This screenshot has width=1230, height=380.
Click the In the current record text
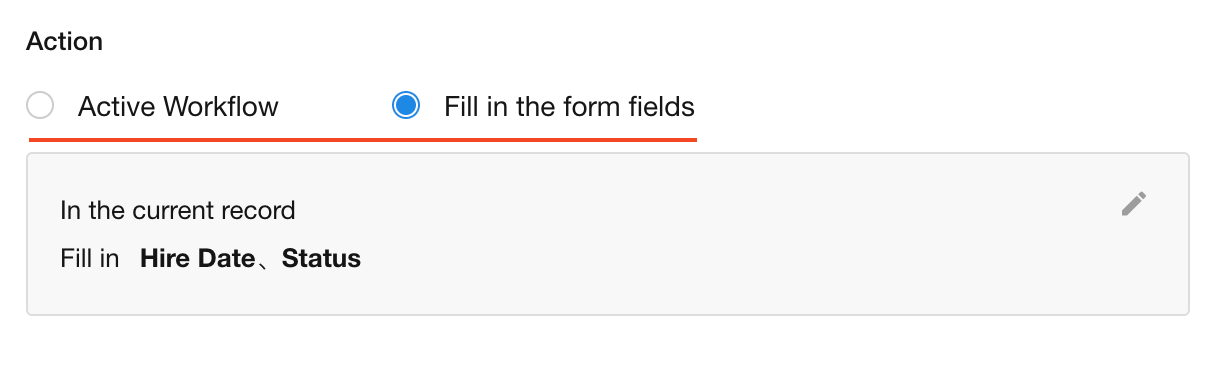(178, 211)
